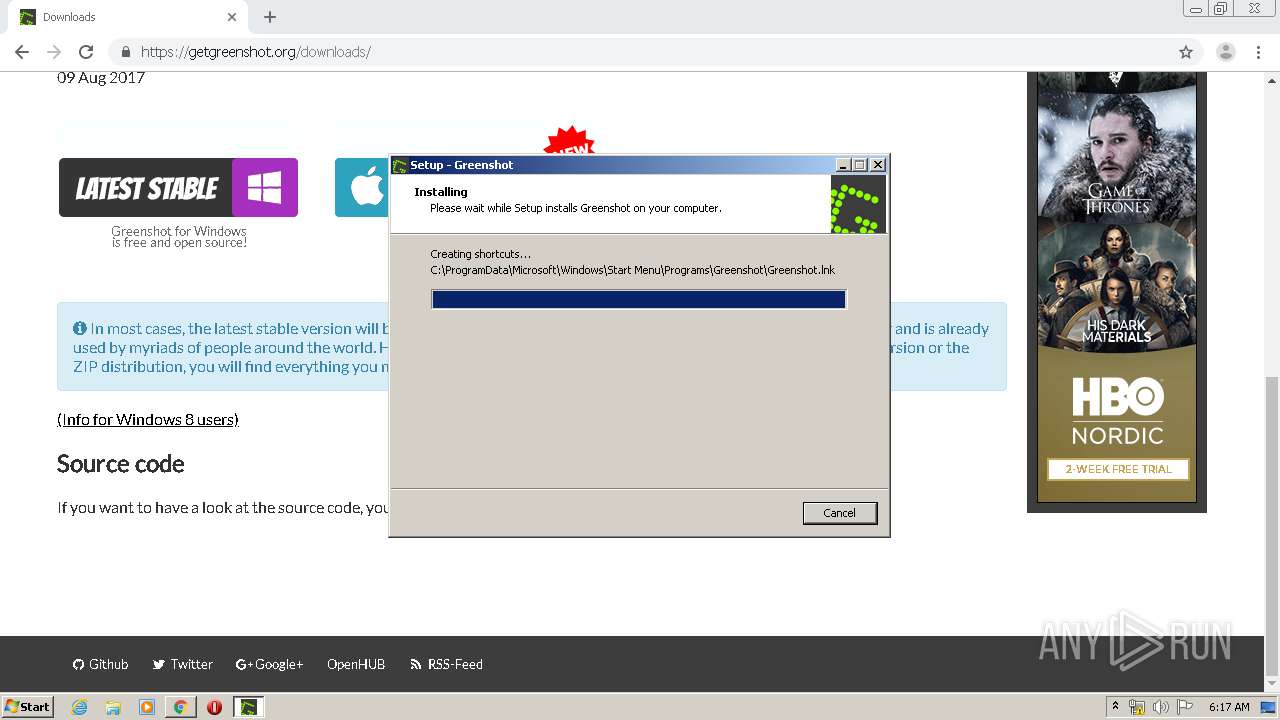Switch to Chrome in the taskbar
Screen dimensions: 1280x720
click(x=180, y=707)
